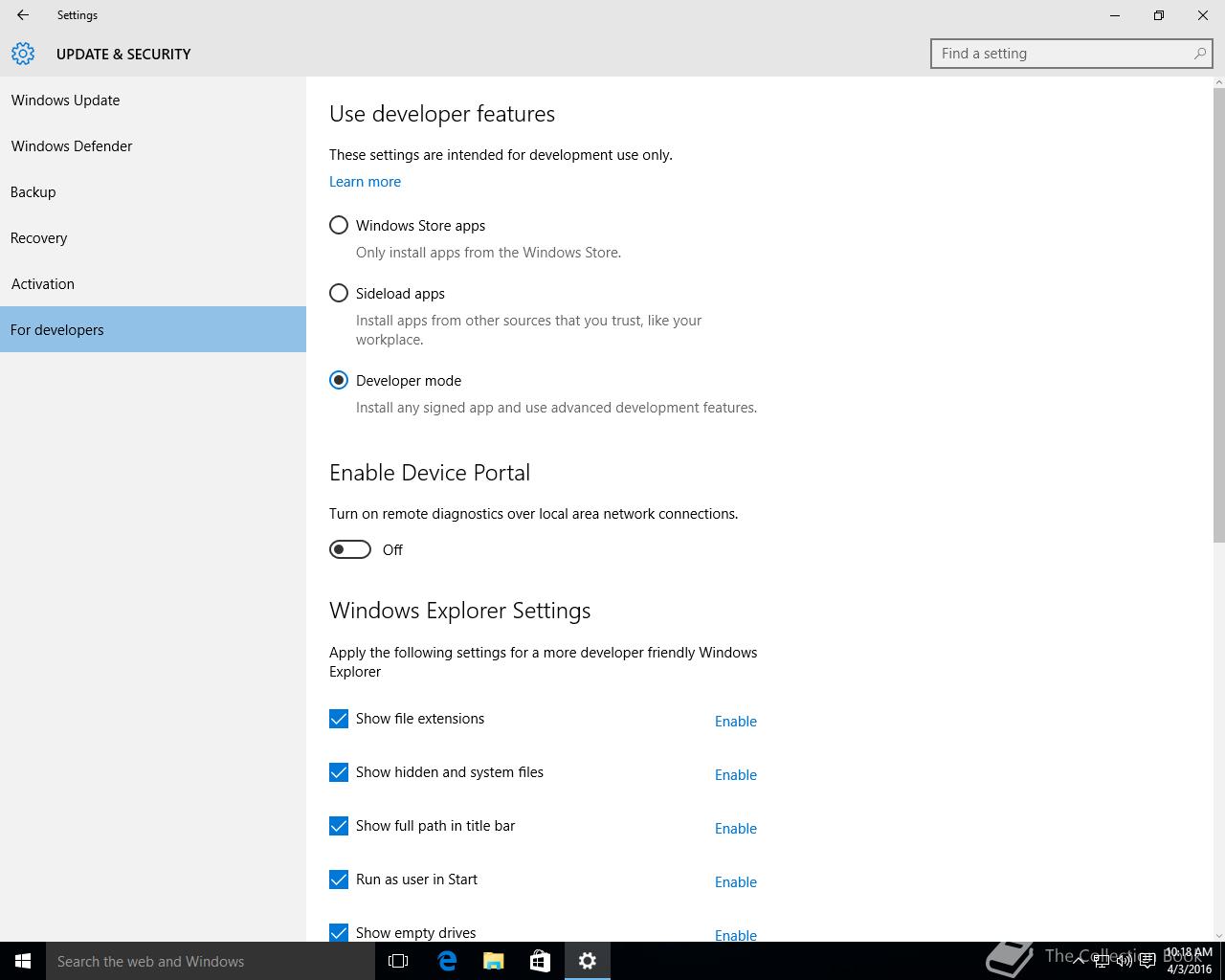Go back using the Settings back arrow

click(22, 15)
